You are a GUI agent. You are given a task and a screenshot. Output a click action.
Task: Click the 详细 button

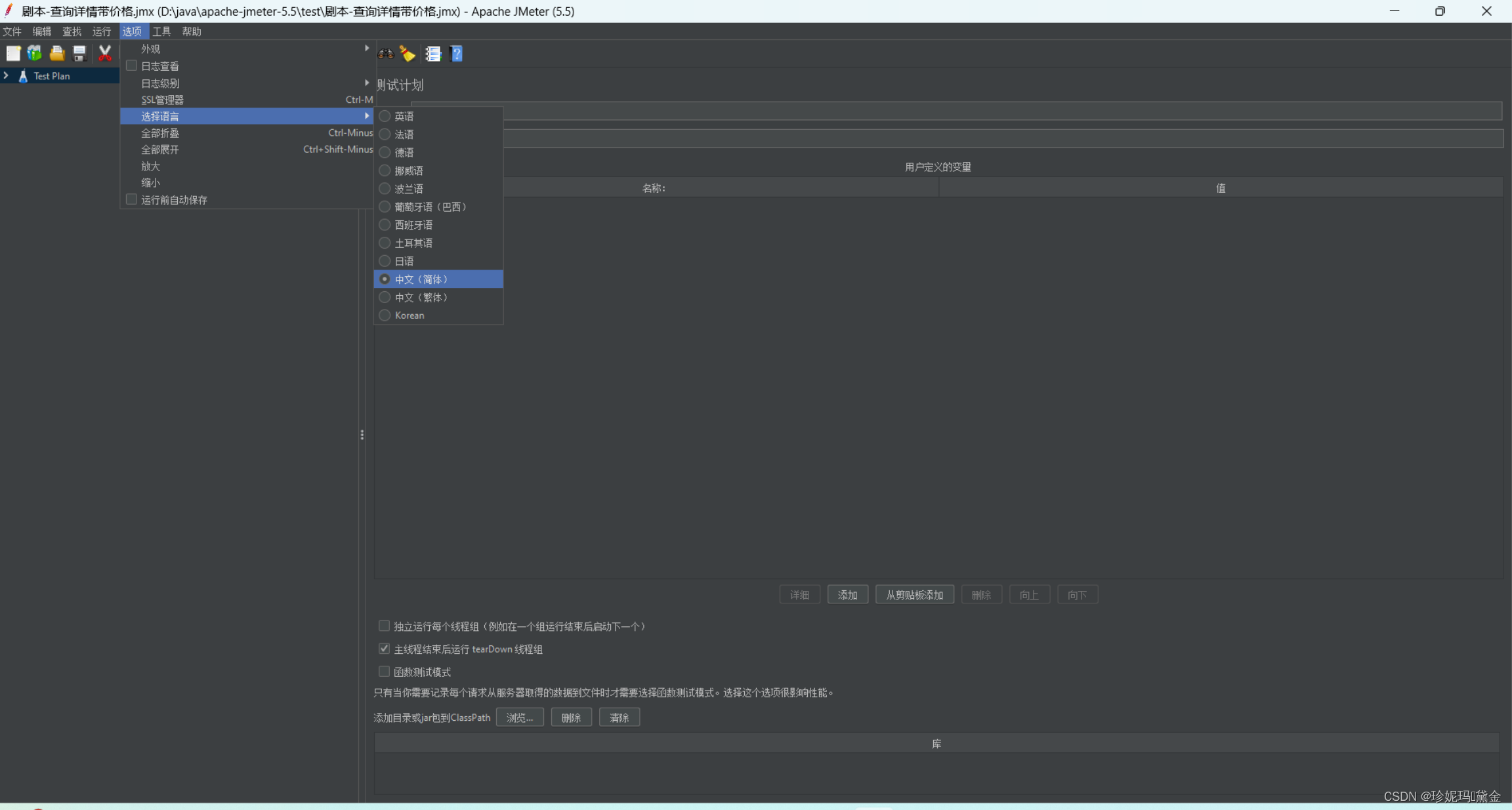(799, 595)
